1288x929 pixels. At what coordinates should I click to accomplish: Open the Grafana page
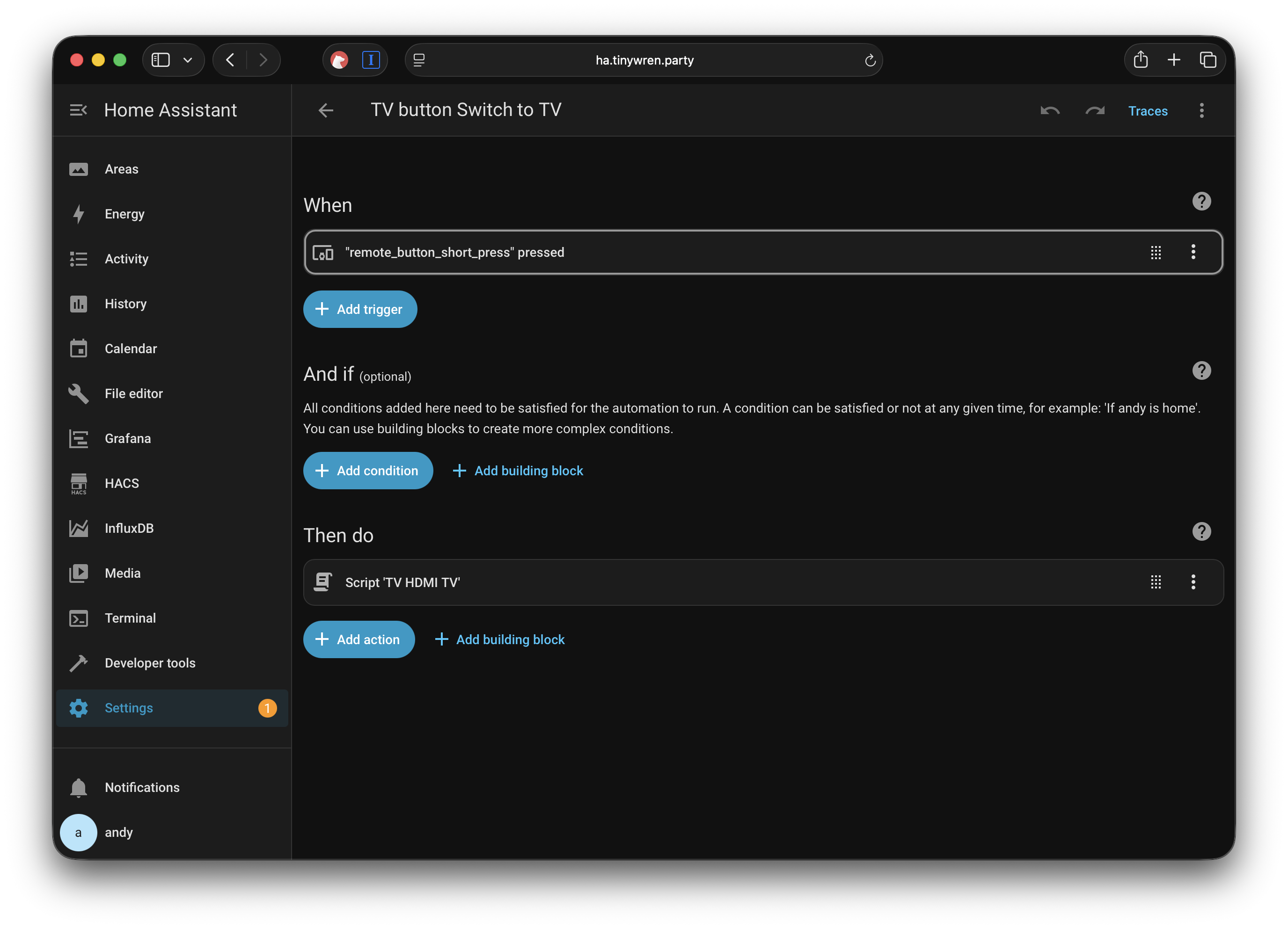pos(127,438)
